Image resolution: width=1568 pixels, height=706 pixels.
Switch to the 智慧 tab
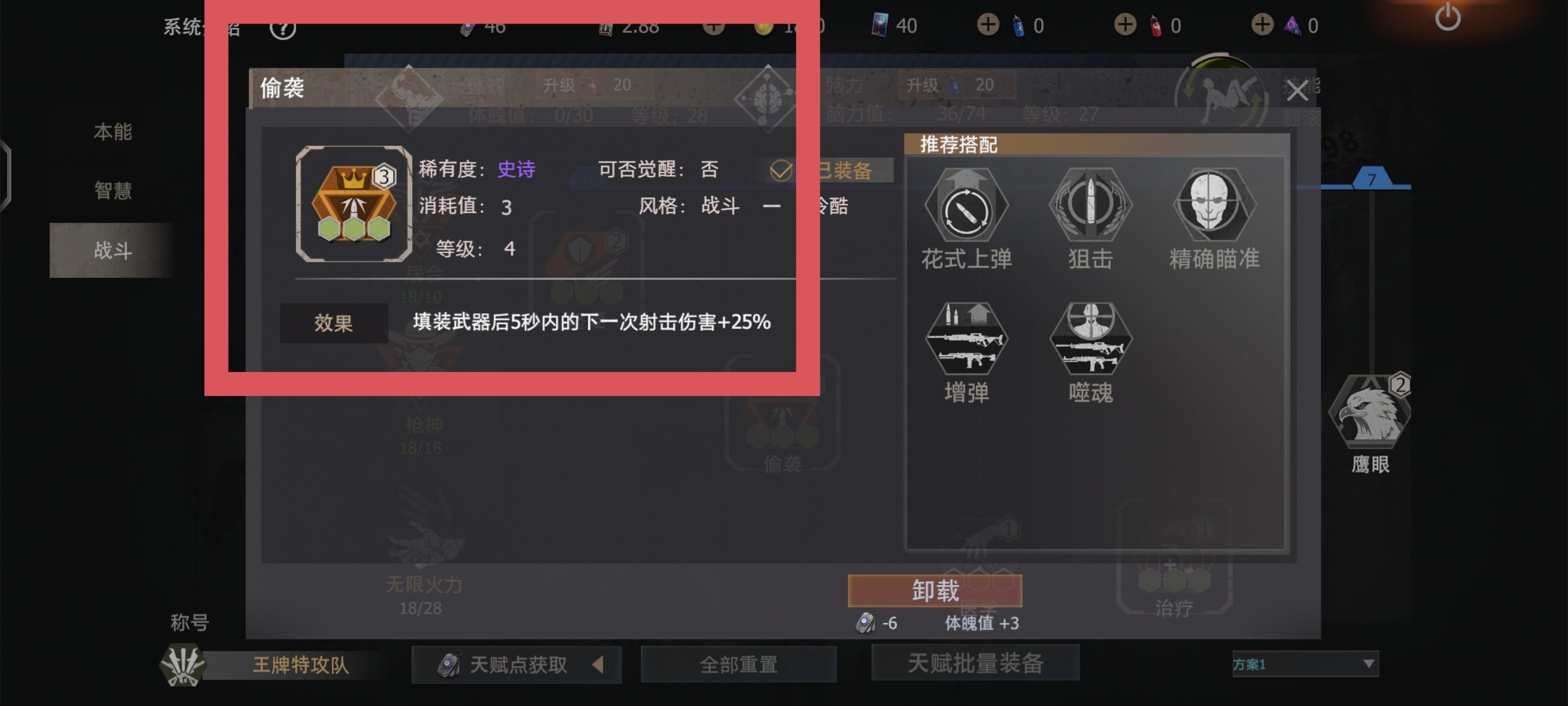pos(113,191)
